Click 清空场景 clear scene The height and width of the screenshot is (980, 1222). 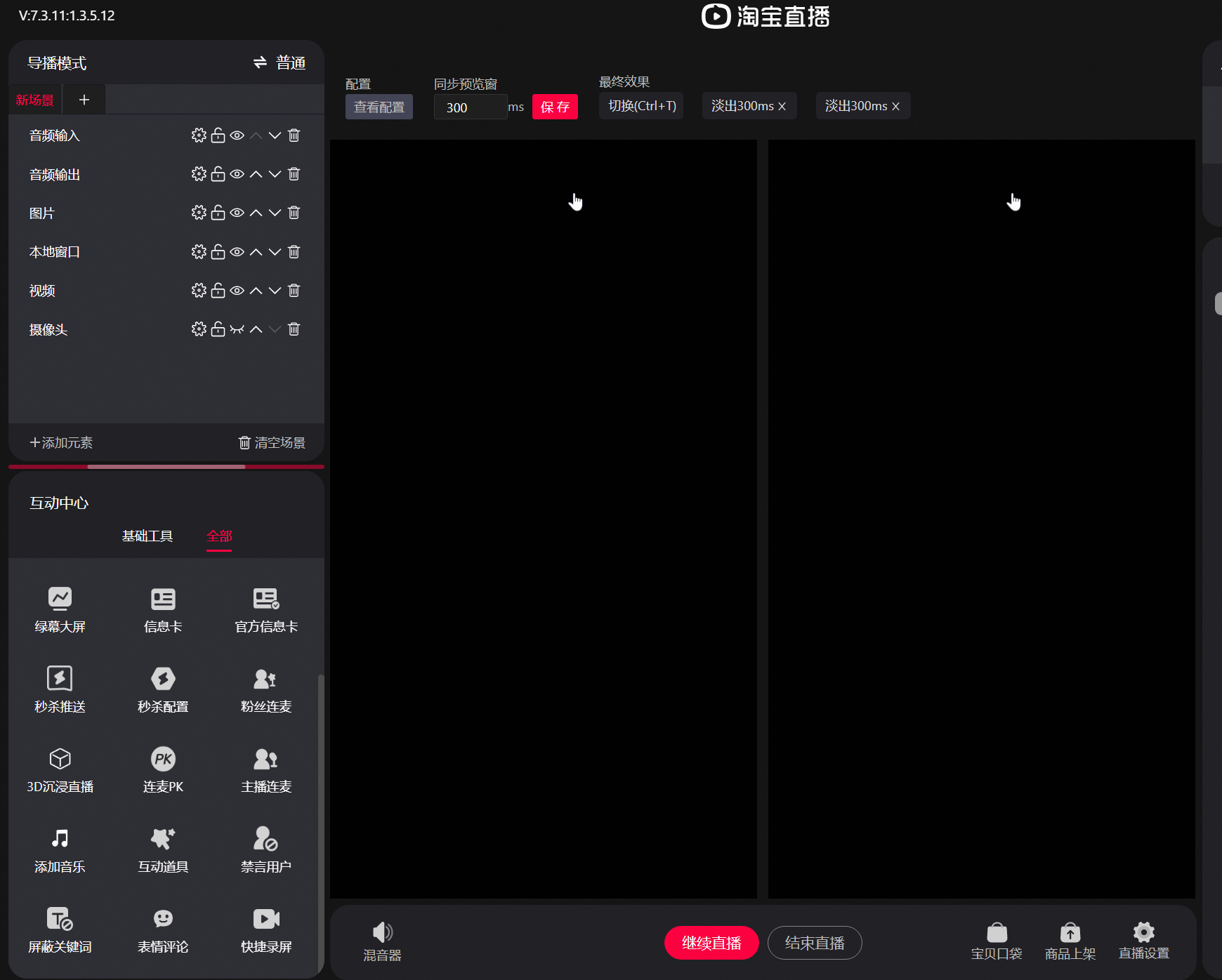(272, 442)
